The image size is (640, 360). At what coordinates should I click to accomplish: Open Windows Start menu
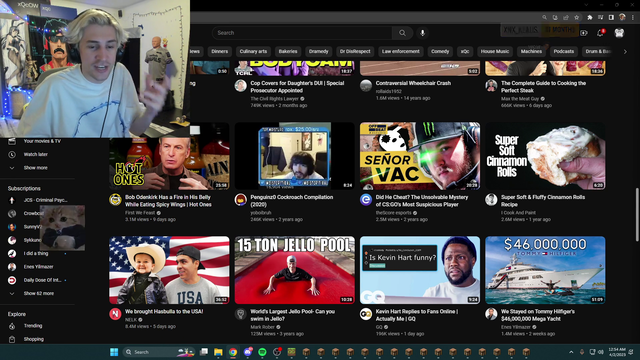[x=114, y=352]
